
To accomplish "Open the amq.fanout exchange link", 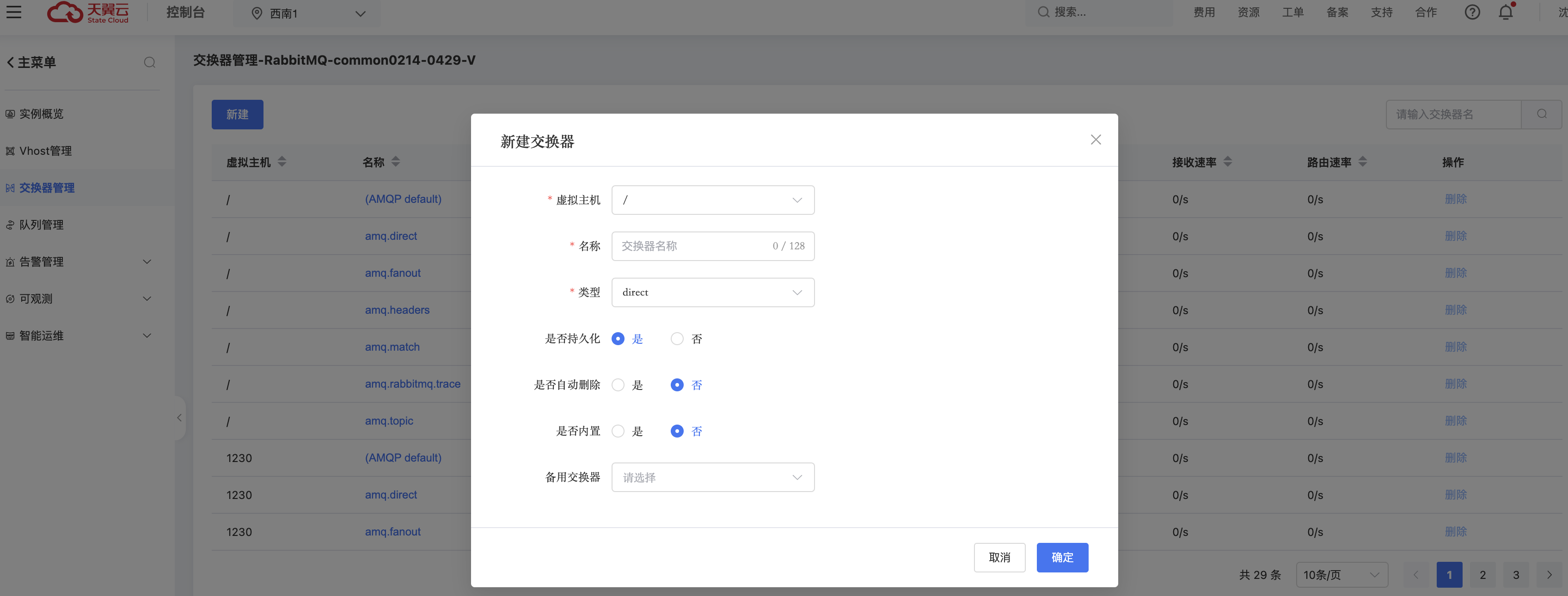I will [392, 273].
